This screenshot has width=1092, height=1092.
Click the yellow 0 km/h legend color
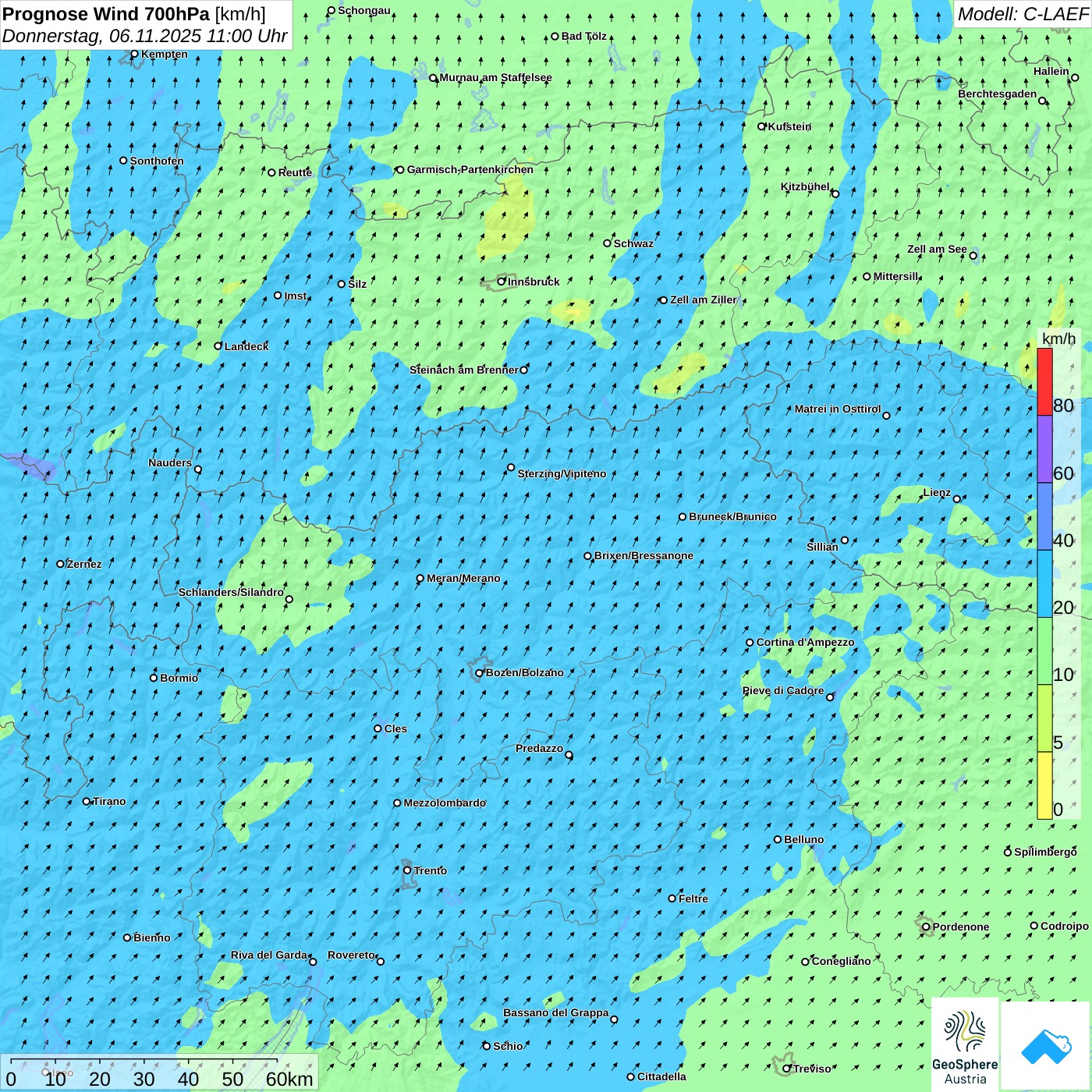click(x=1044, y=785)
